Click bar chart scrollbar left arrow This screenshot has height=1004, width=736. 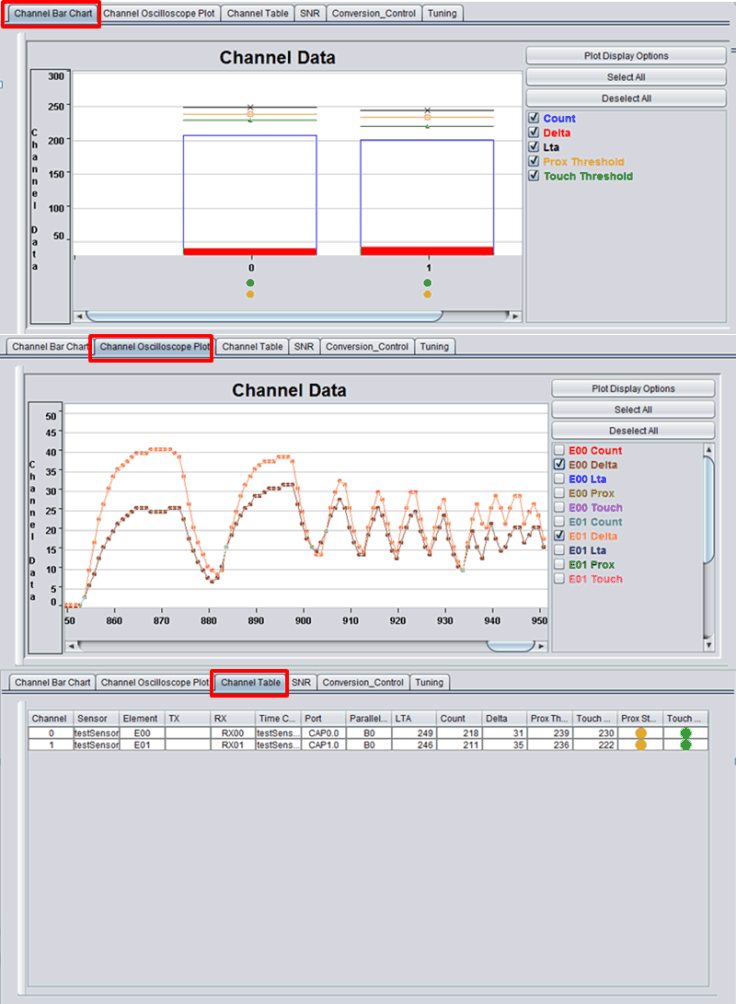click(x=79, y=316)
